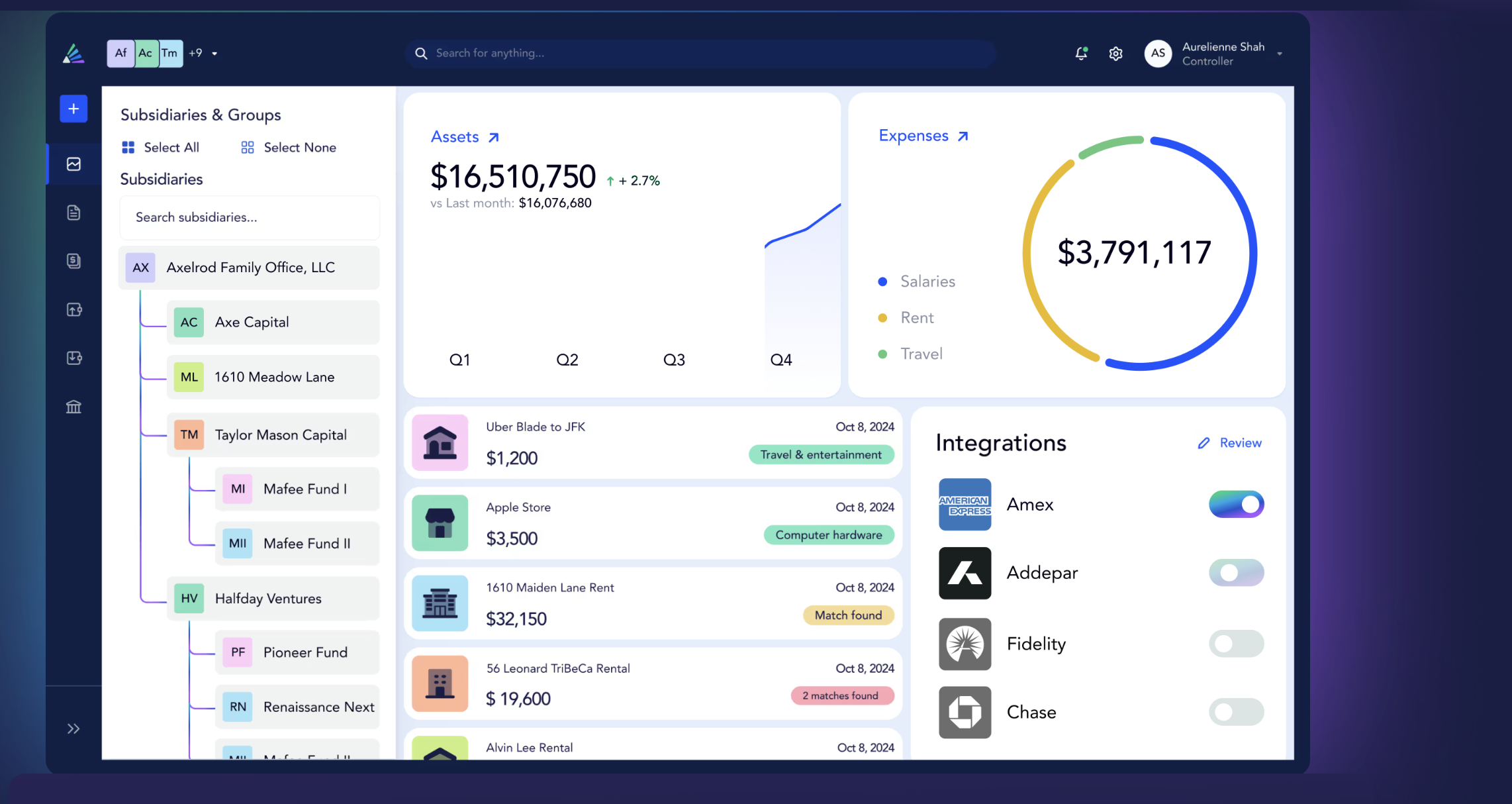Enable the Fidelity integration toggle
The width and height of the screenshot is (1512, 804).
1236,644
